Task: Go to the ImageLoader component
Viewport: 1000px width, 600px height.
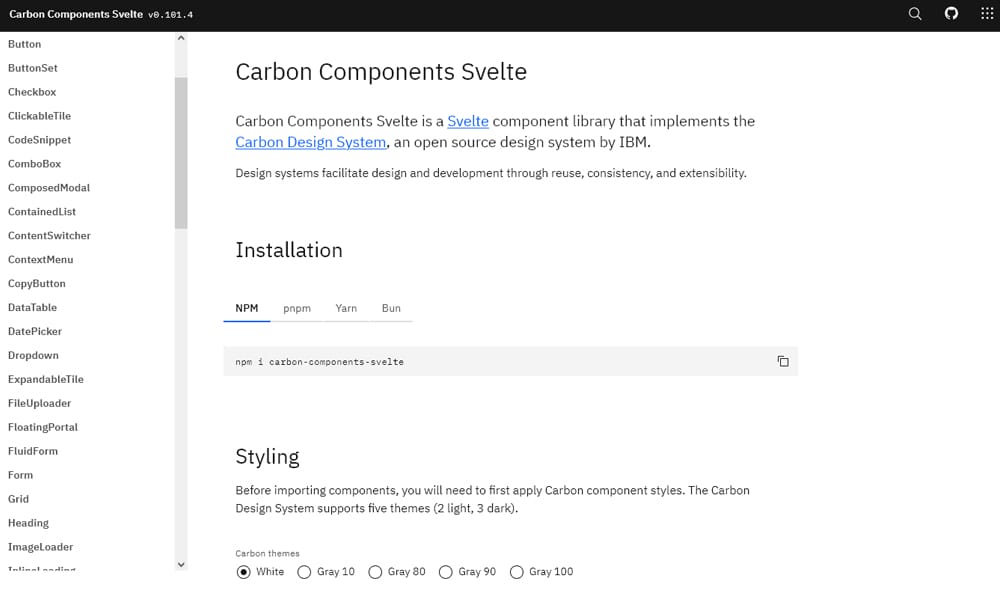Action: tap(40, 546)
